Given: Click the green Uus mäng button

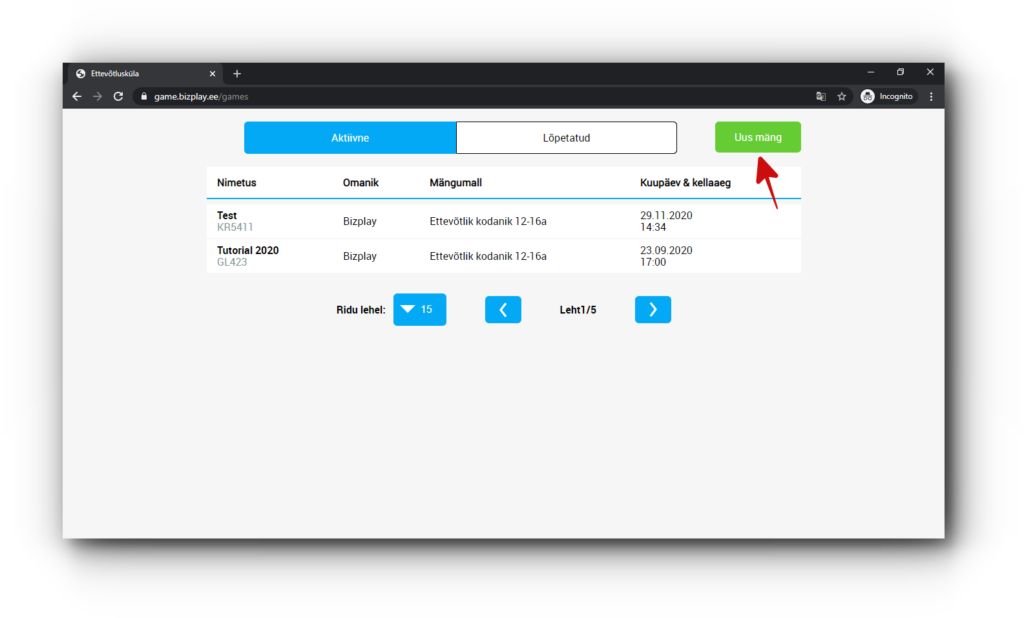Looking at the screenshot, I should (757, 137).
